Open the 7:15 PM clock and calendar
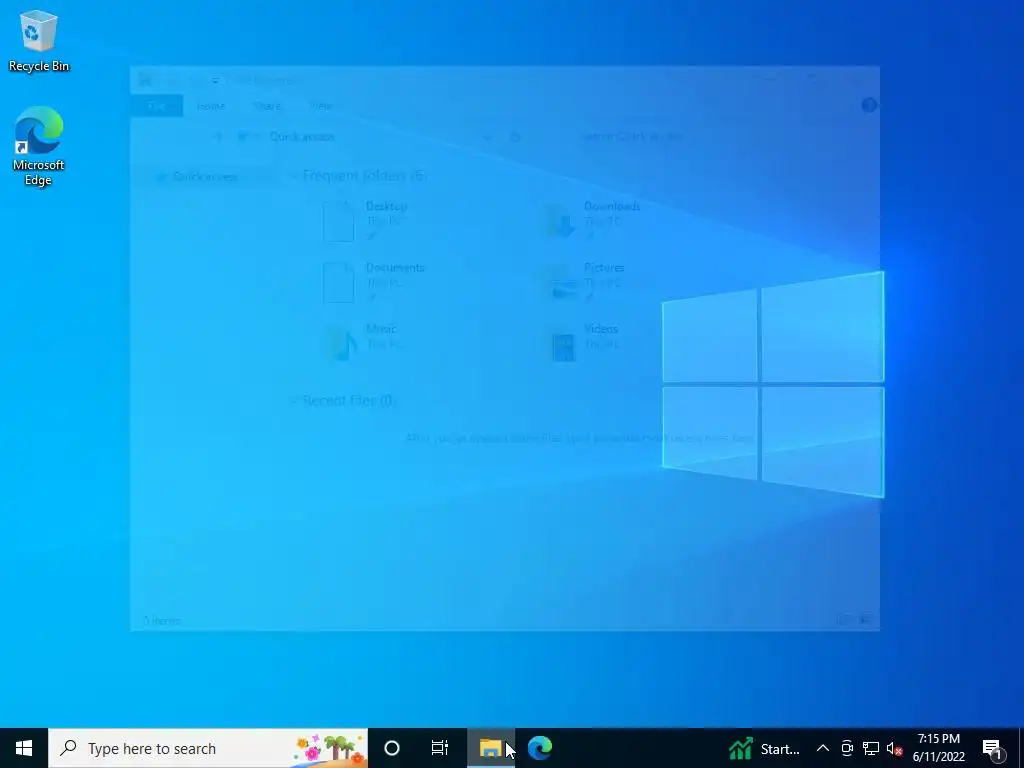 (938, 748)
